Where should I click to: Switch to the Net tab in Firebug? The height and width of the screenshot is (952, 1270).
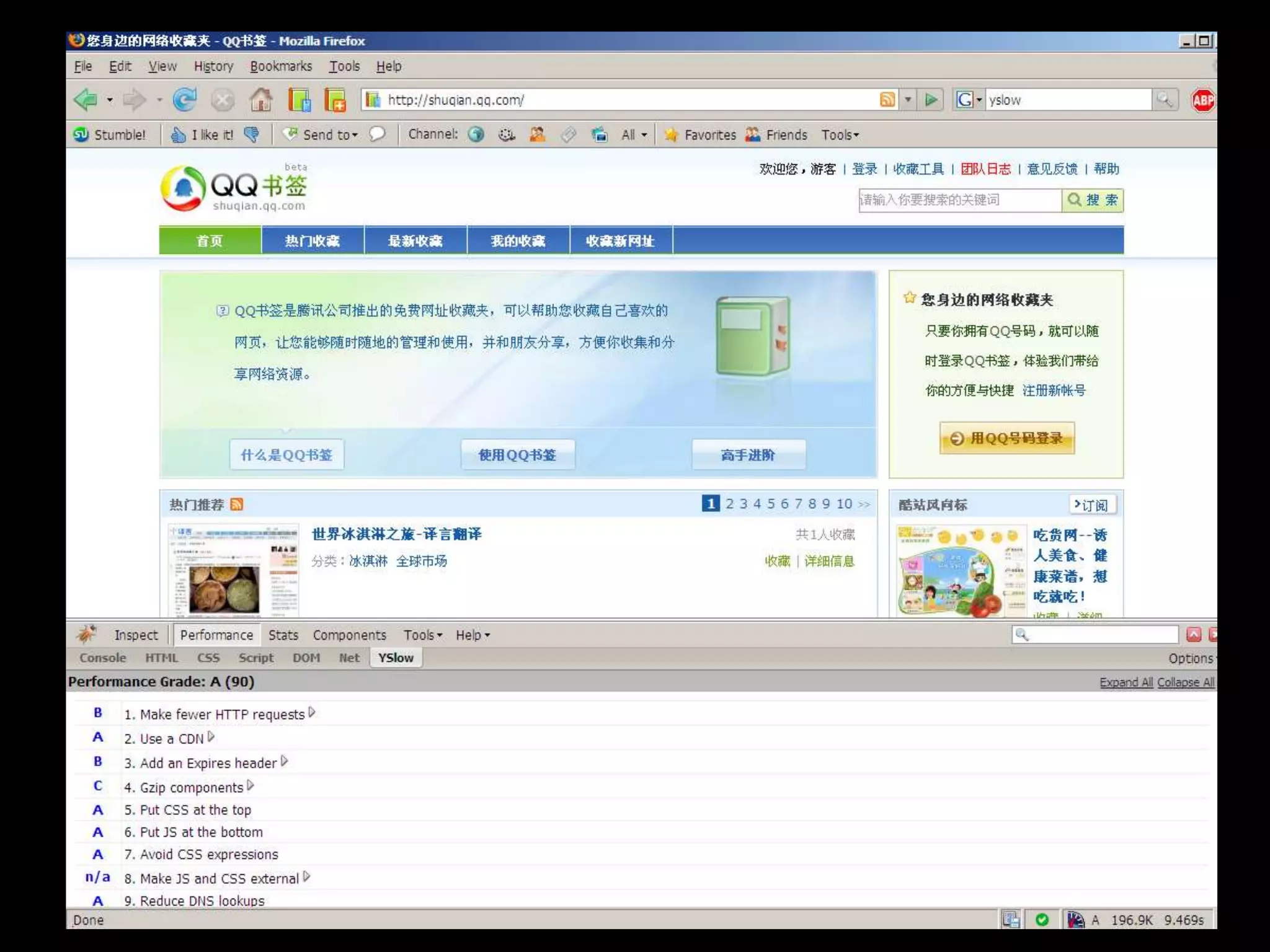[x=349, y=658]
